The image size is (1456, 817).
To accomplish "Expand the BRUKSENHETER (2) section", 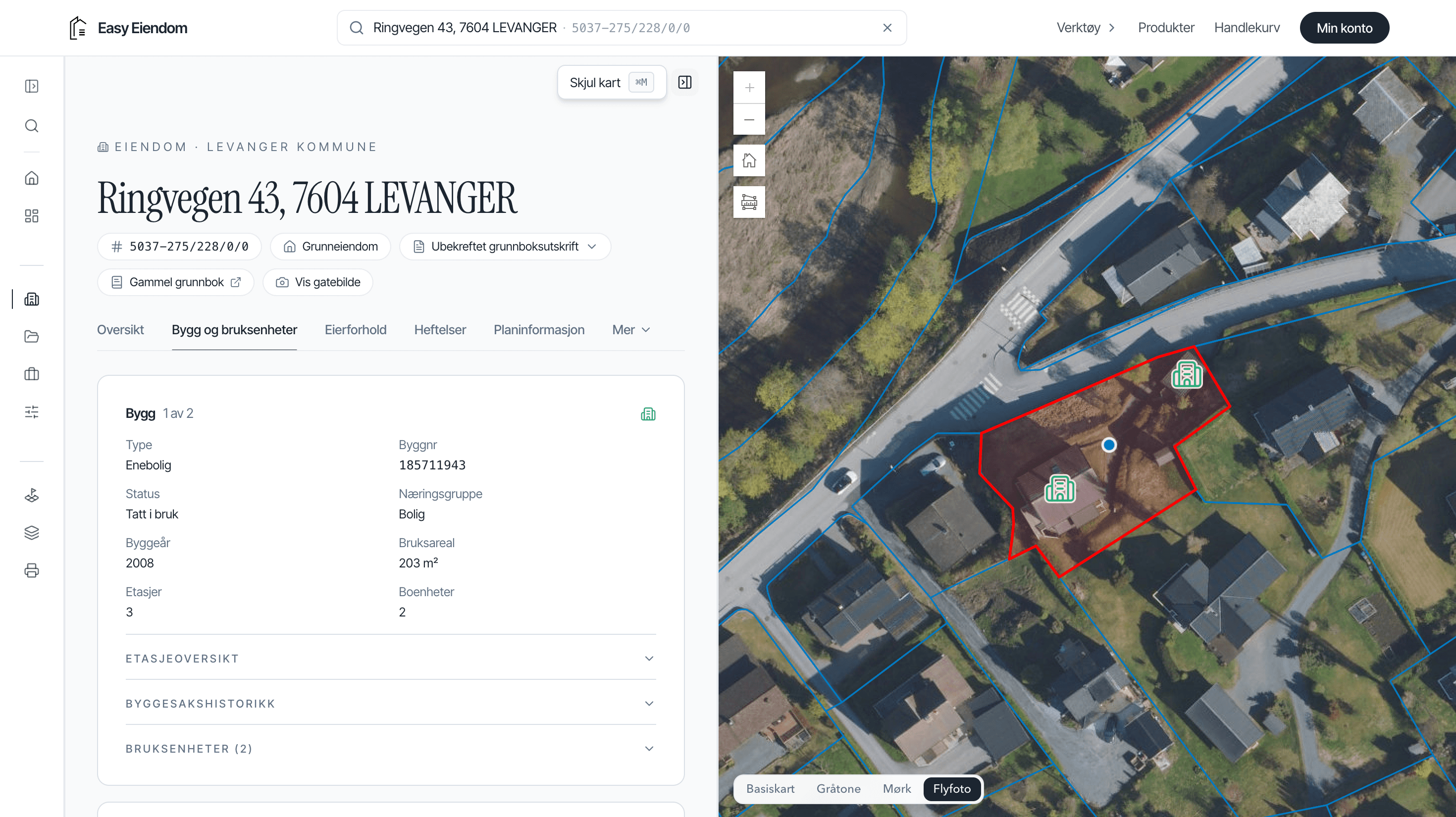I will [391, 749].
